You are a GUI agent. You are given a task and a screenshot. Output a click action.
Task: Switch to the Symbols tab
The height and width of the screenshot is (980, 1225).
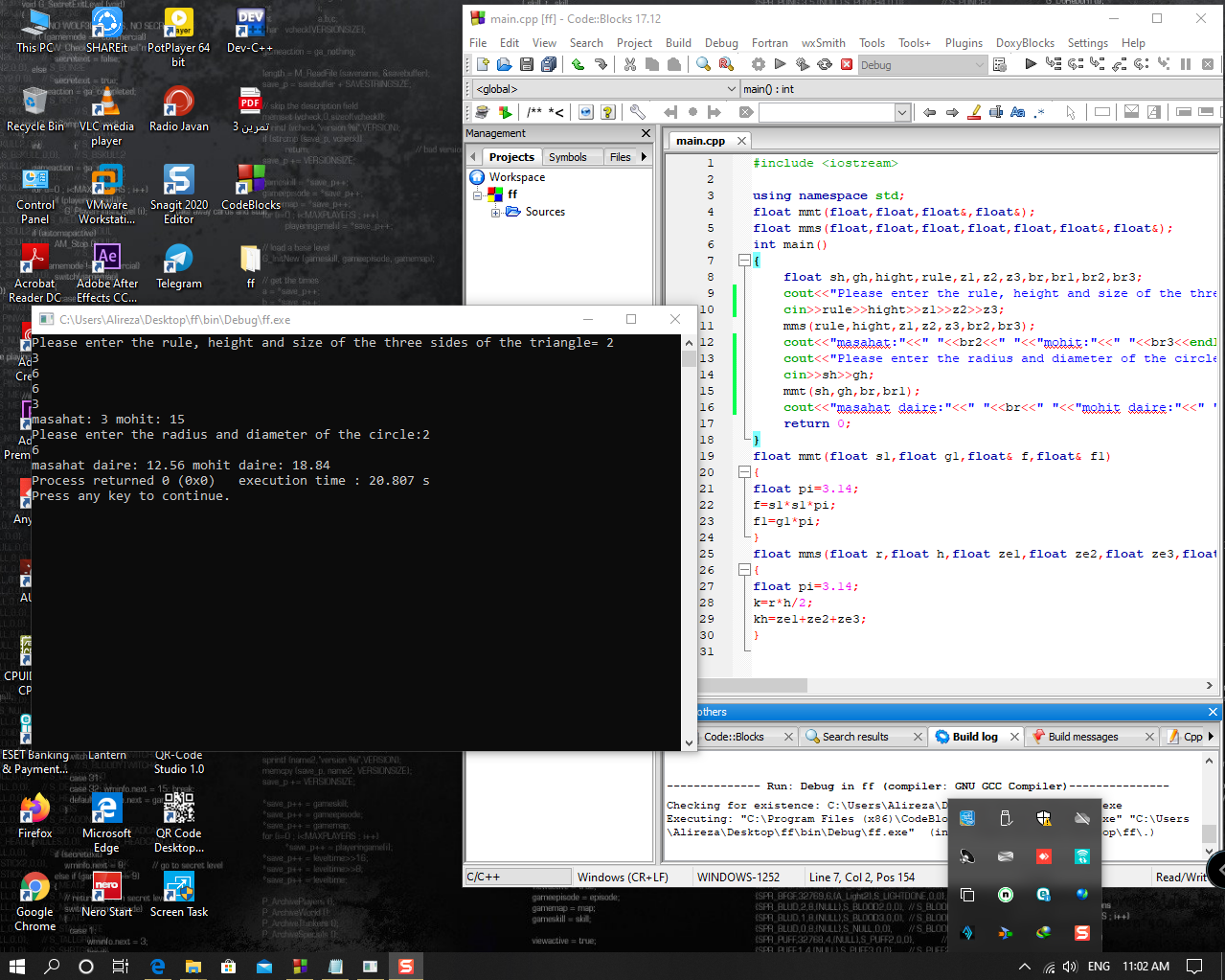[x=567, y=157]
